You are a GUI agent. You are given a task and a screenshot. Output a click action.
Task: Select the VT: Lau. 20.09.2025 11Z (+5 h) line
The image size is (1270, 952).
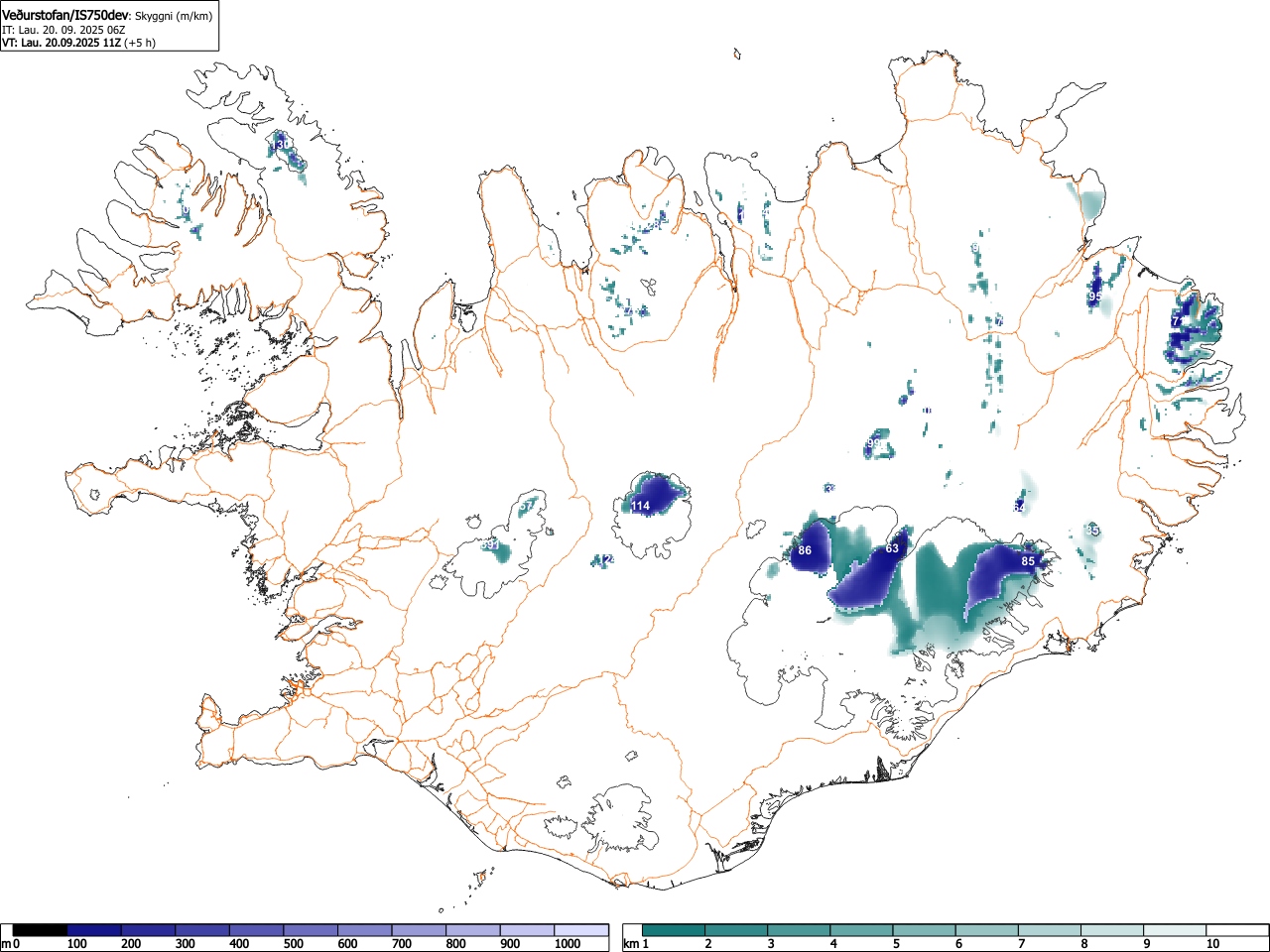point(78,43)
